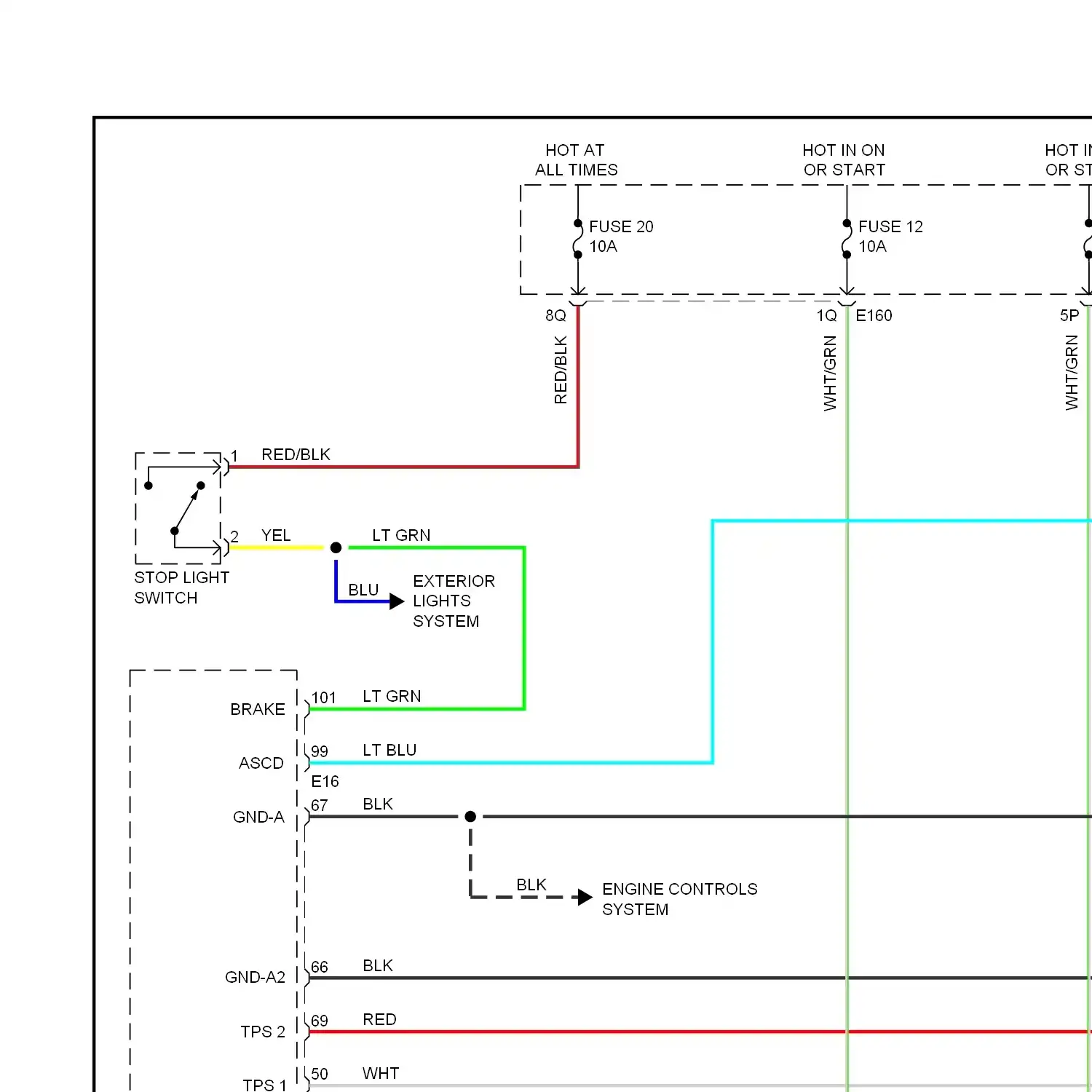
Task: Click the arrowhead pointing to Exterior Lights System
Action: 397,601
